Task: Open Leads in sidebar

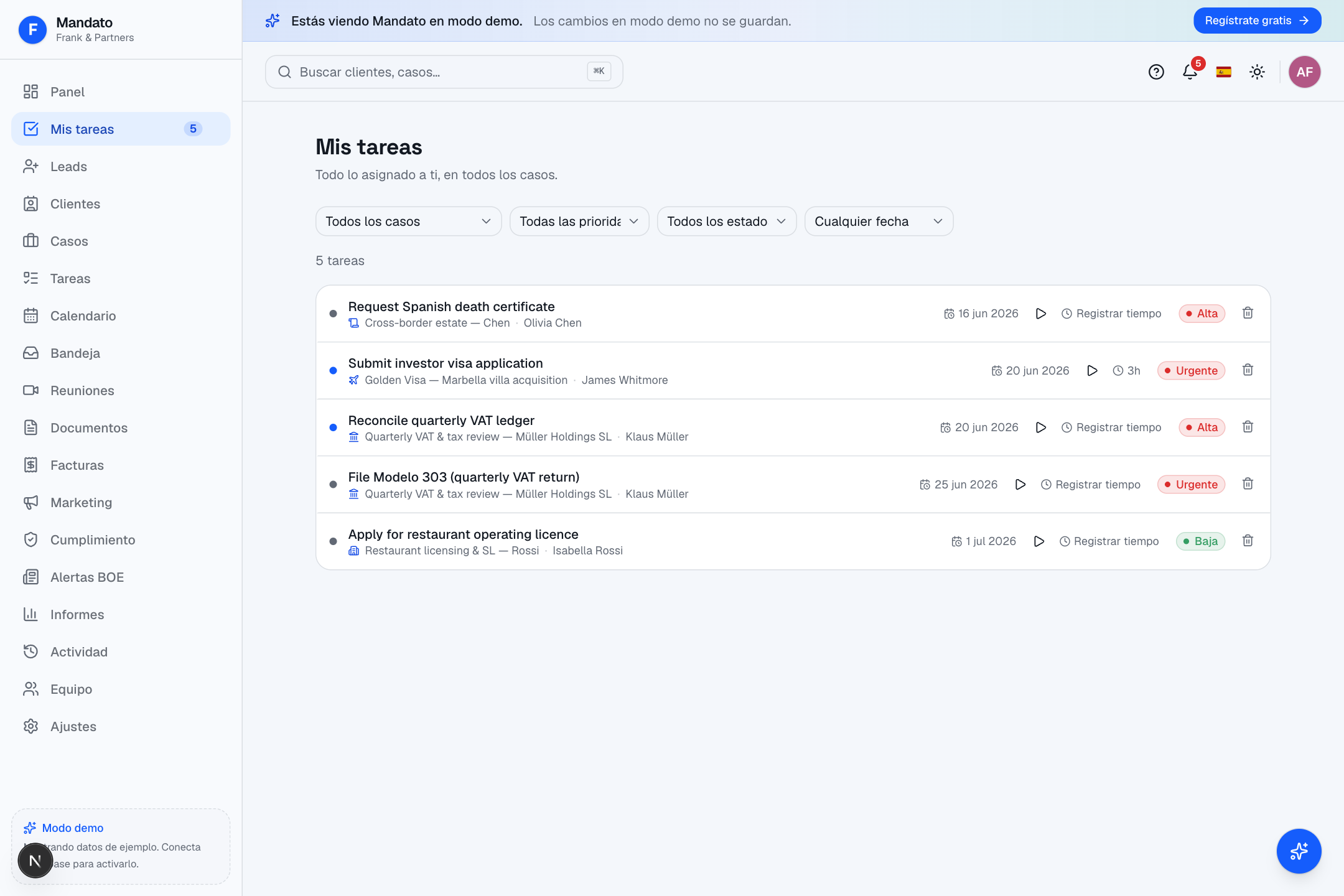Action: pyautogui.click(x=121, y=167)
